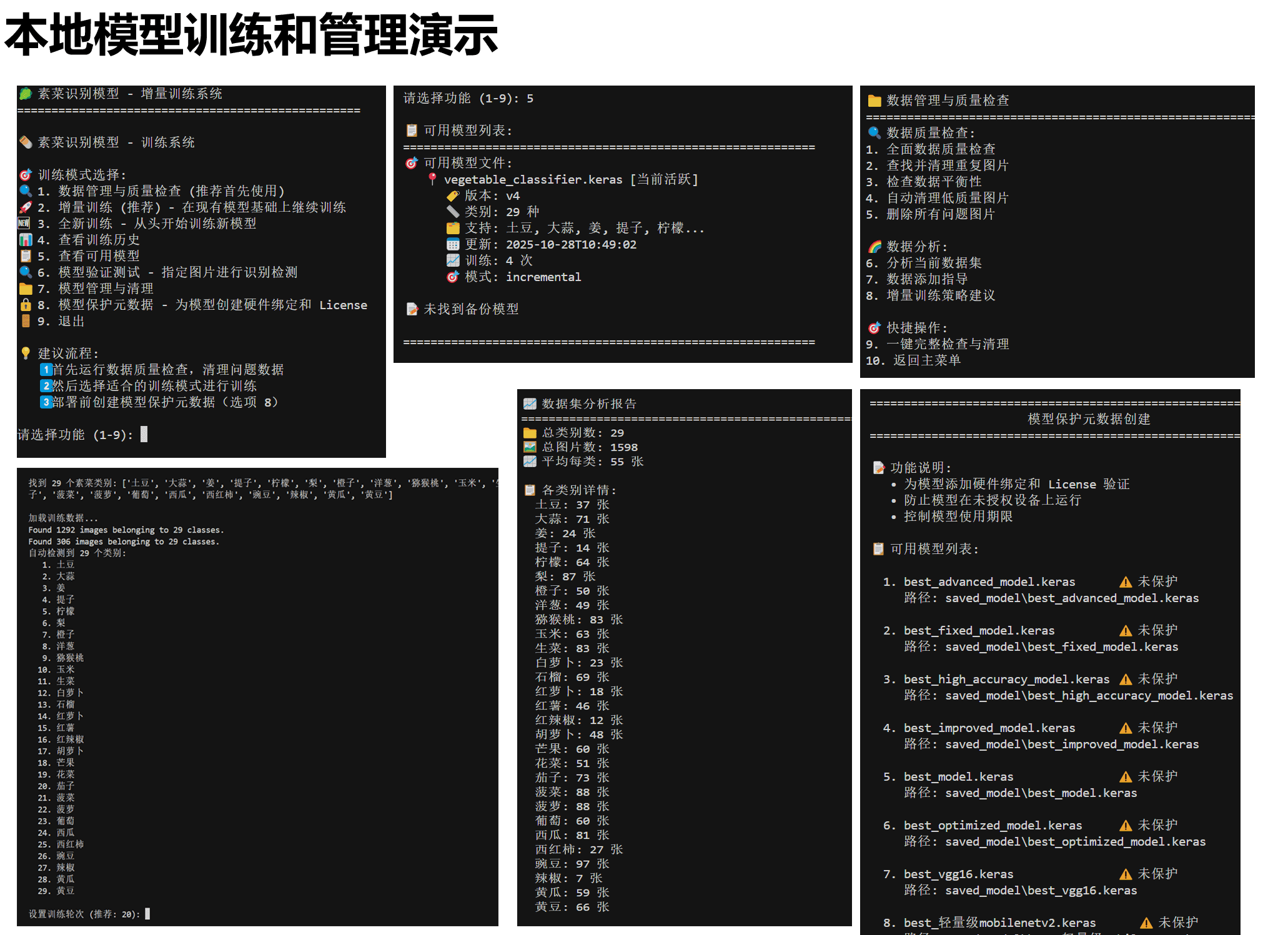The width and height of the screenshot is (1288, 935).
Task: Click path saved_model\best_model.keras
Action: 1041,793
